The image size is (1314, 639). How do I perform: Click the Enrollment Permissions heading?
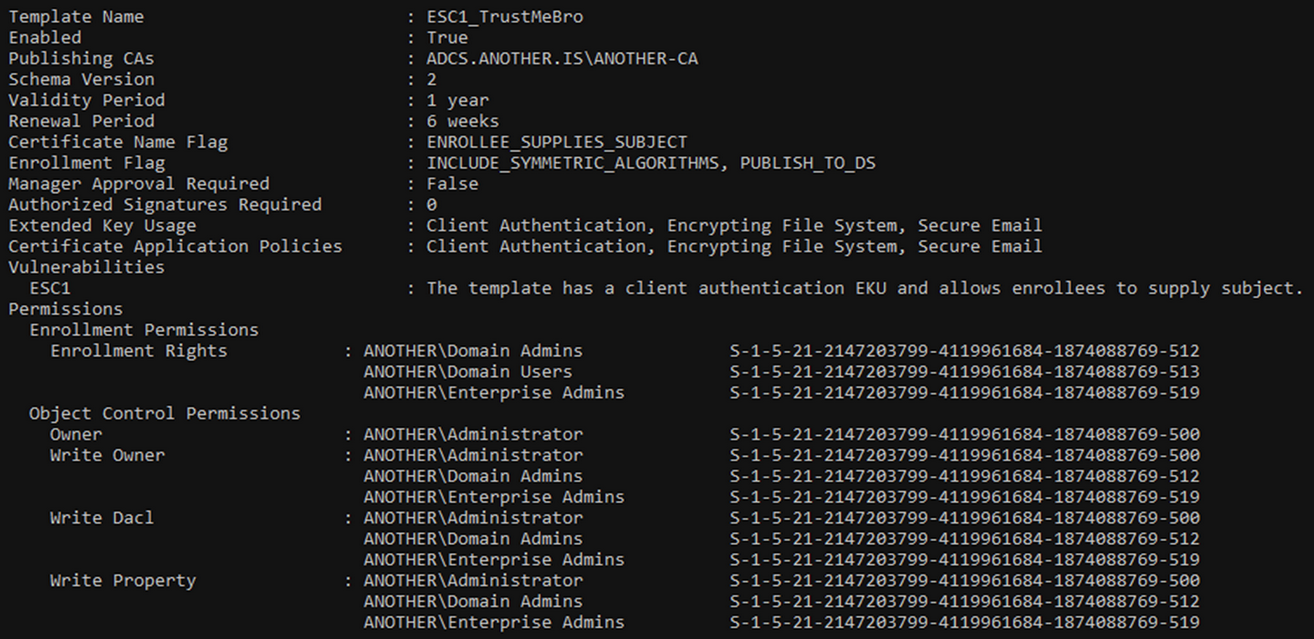point(144,330)
